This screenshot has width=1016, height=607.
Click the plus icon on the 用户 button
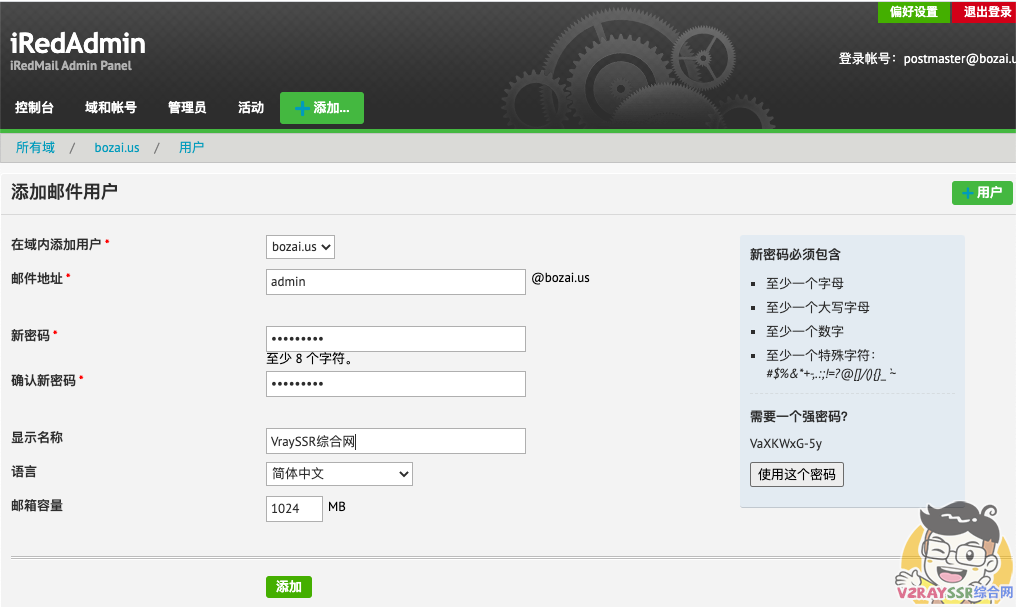click(969, 192)
